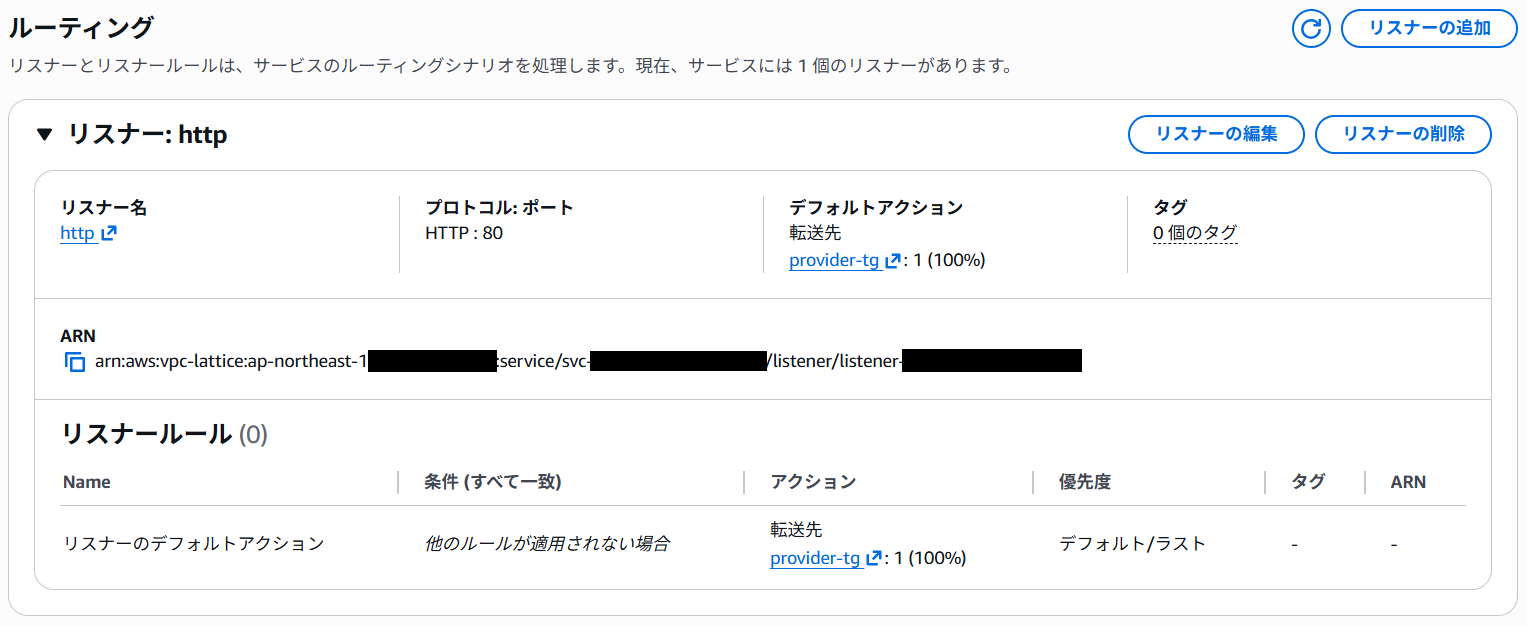Click the Name column header
Image resolution: width=1527 pixels, height=626 pixels.
point(87,482)
